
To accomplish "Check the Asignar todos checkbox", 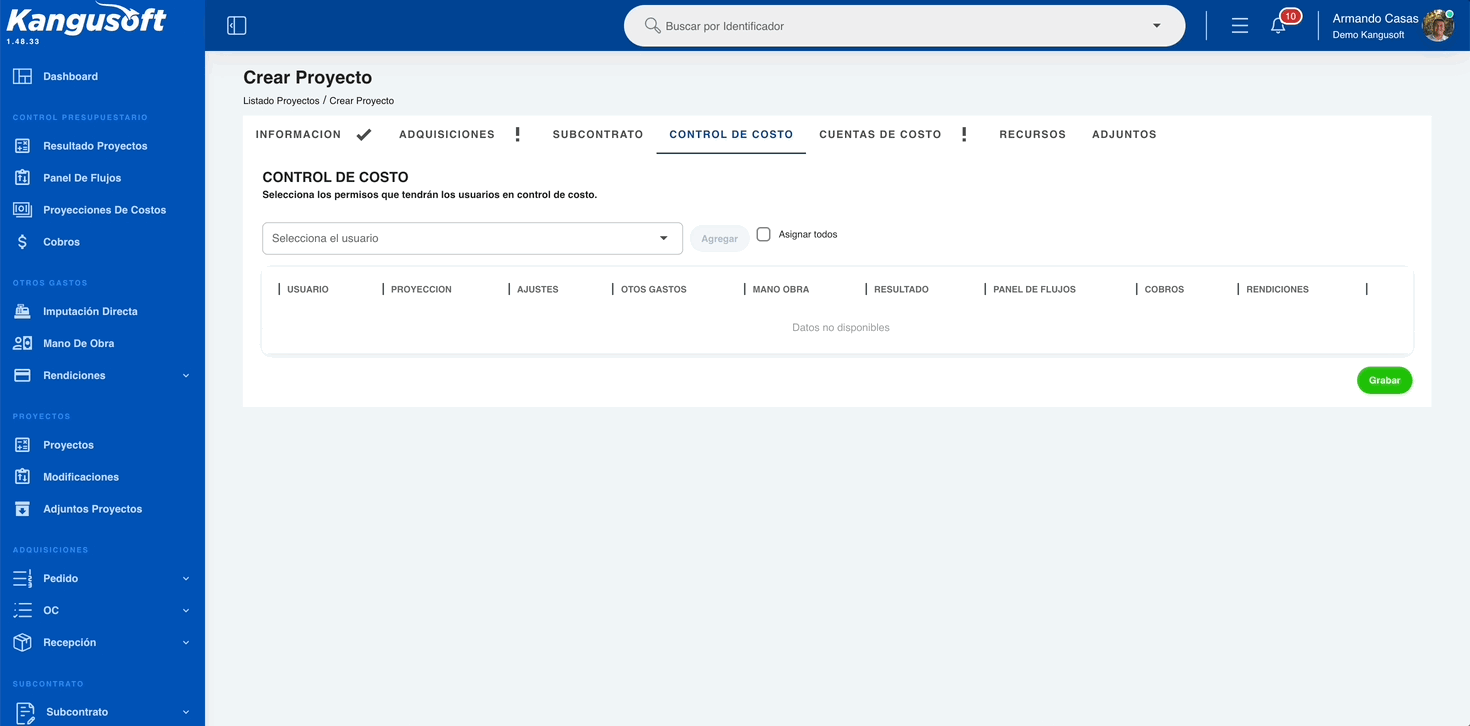I will (763, 234).
